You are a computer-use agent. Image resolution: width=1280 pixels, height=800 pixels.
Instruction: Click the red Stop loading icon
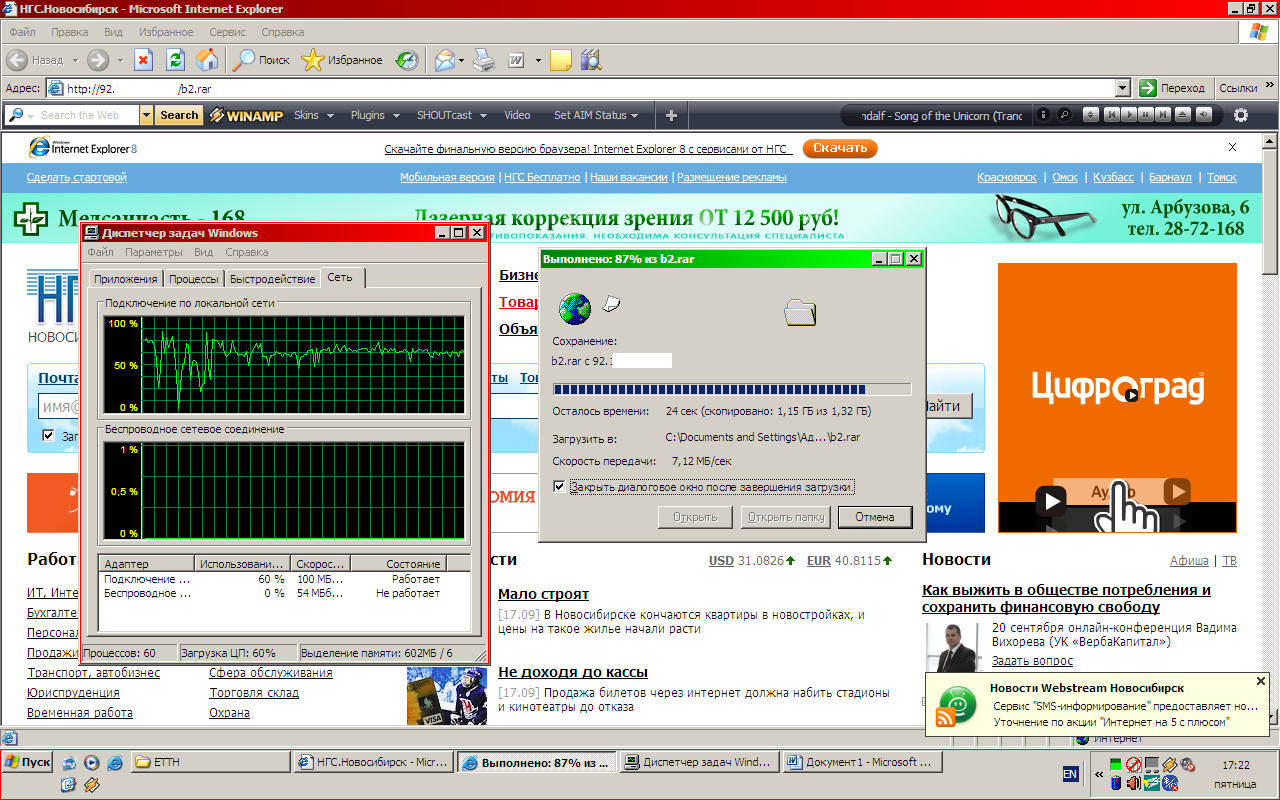143,60
